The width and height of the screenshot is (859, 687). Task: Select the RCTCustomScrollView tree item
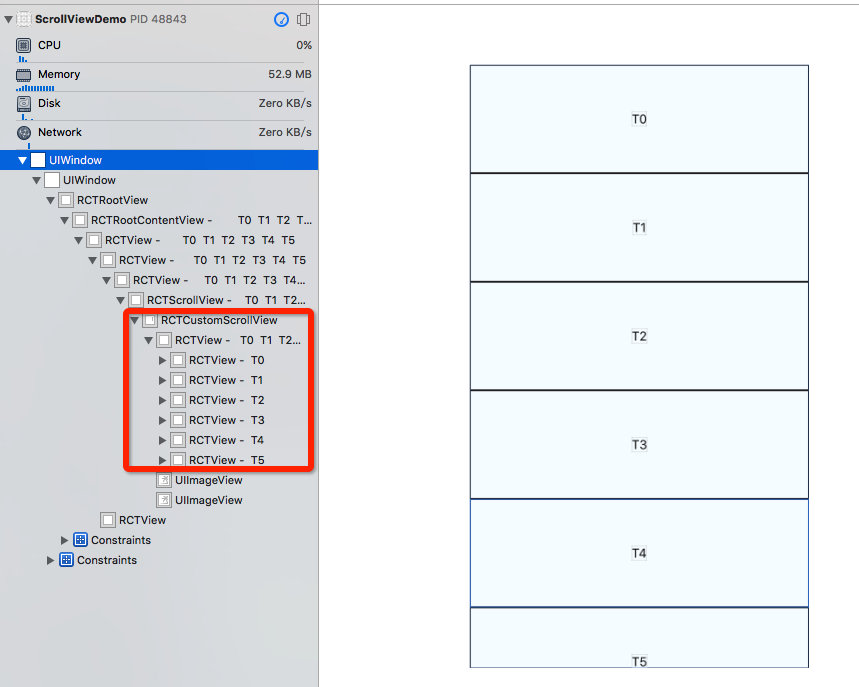tap(159, 320)
